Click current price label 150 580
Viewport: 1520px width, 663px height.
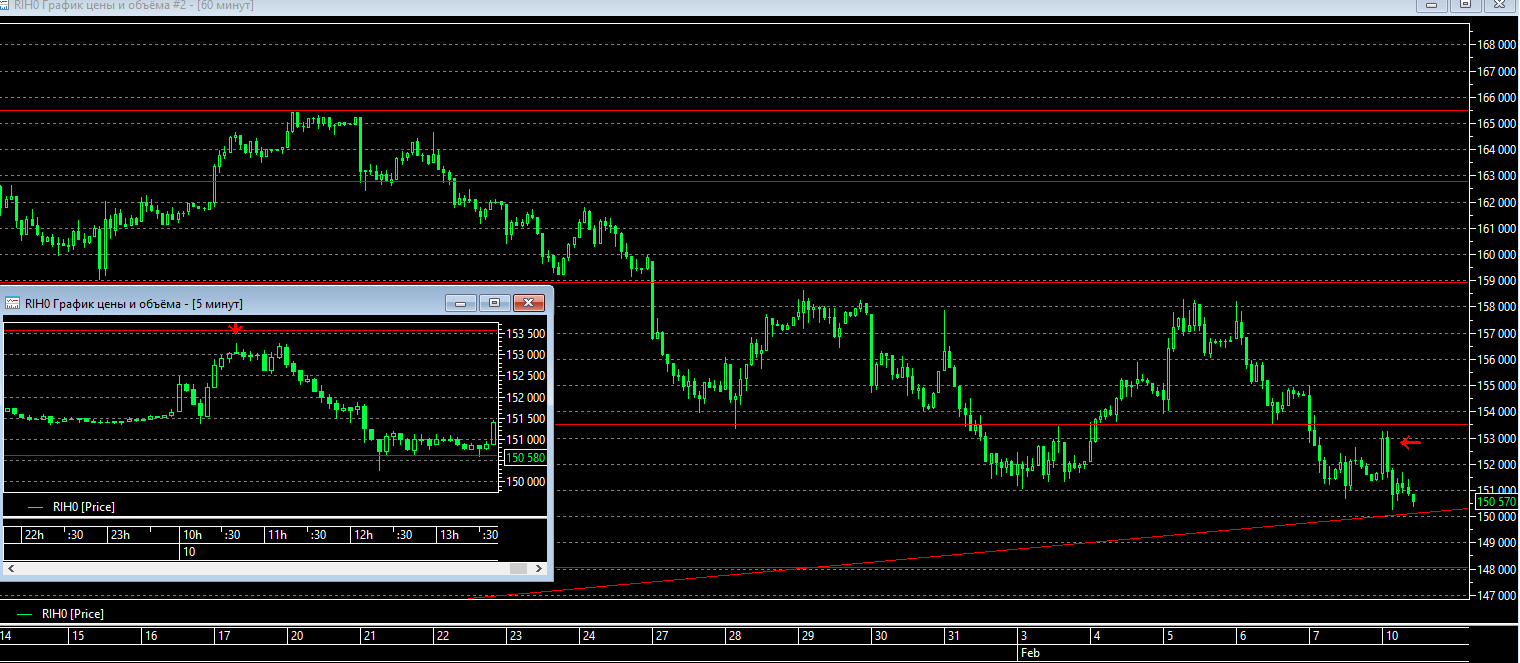pos(525,457)
